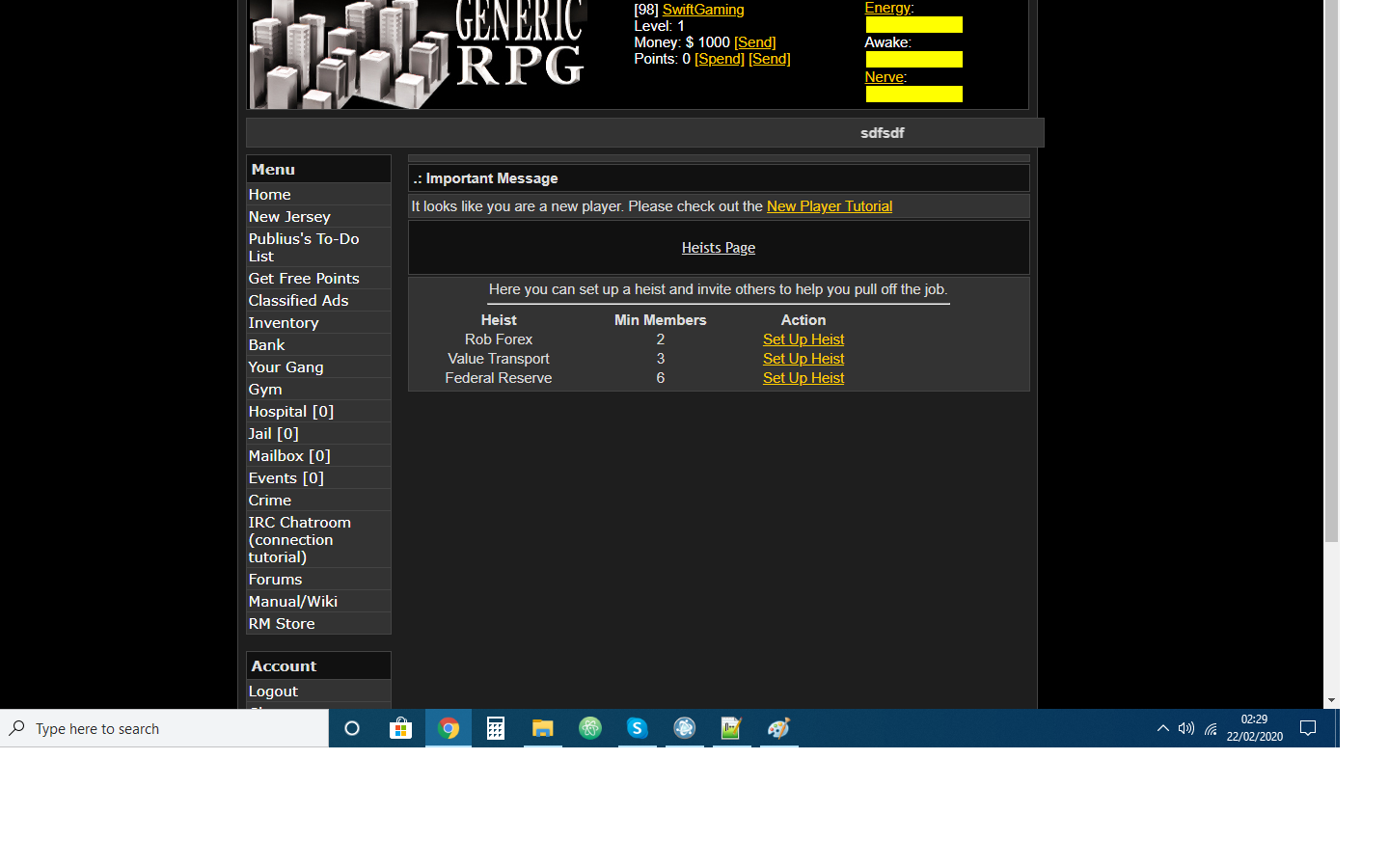Open the New Player Tutorial link
This screenshot has width=1389, height=868.
(829, 206)
